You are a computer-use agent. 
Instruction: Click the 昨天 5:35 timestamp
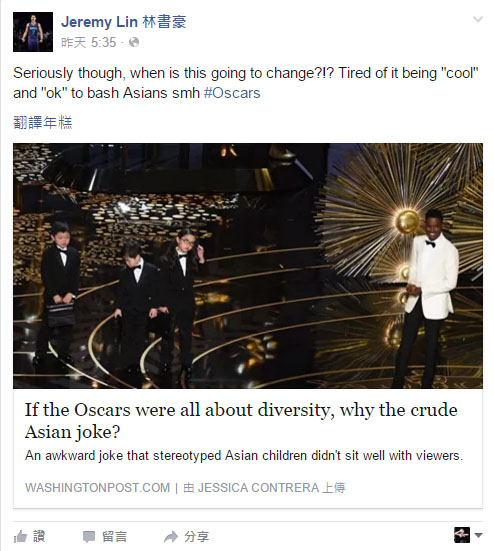coord(89,43)
